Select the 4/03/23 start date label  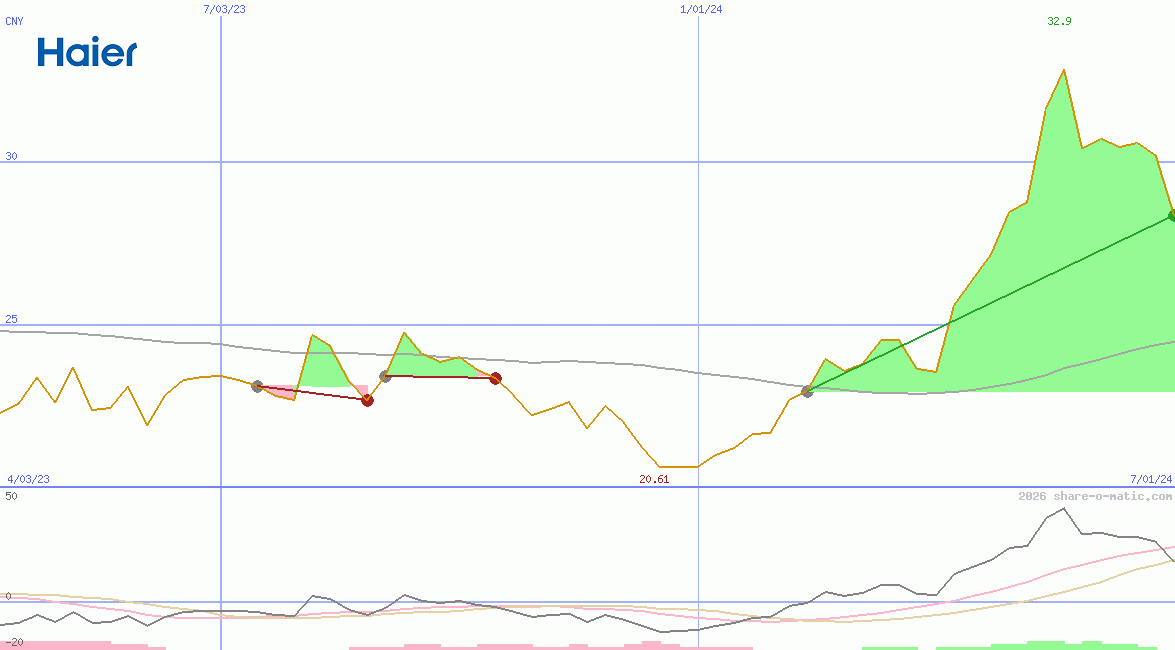coord(28,479)
